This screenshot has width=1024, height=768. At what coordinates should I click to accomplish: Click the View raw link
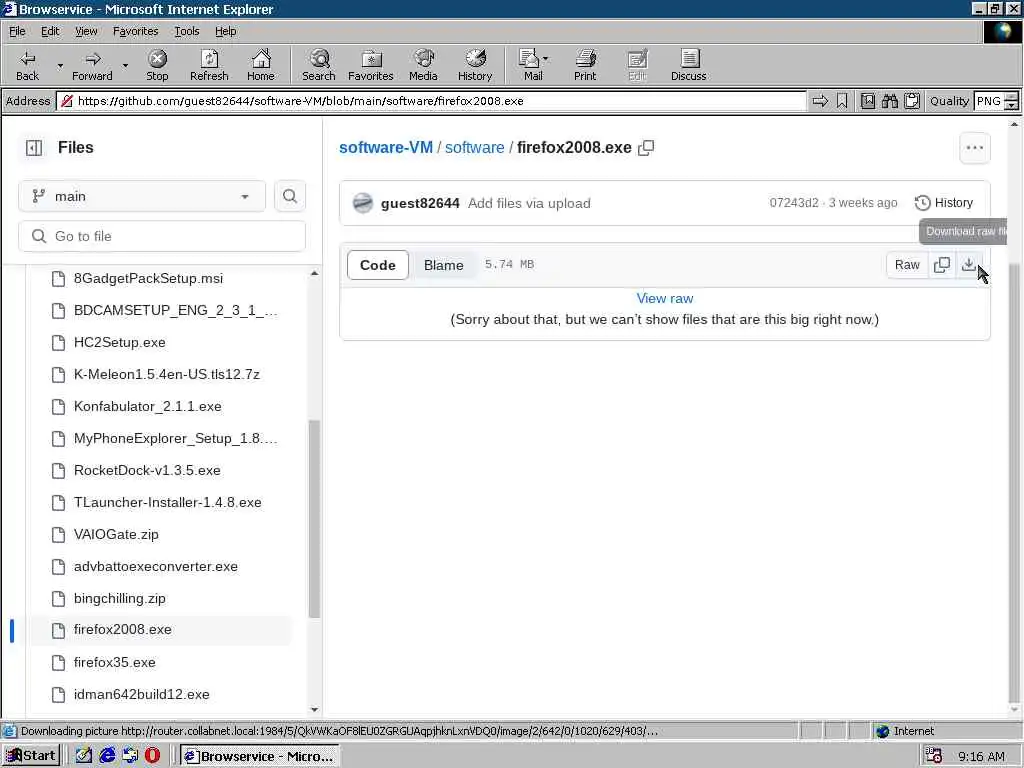point(665,298)
